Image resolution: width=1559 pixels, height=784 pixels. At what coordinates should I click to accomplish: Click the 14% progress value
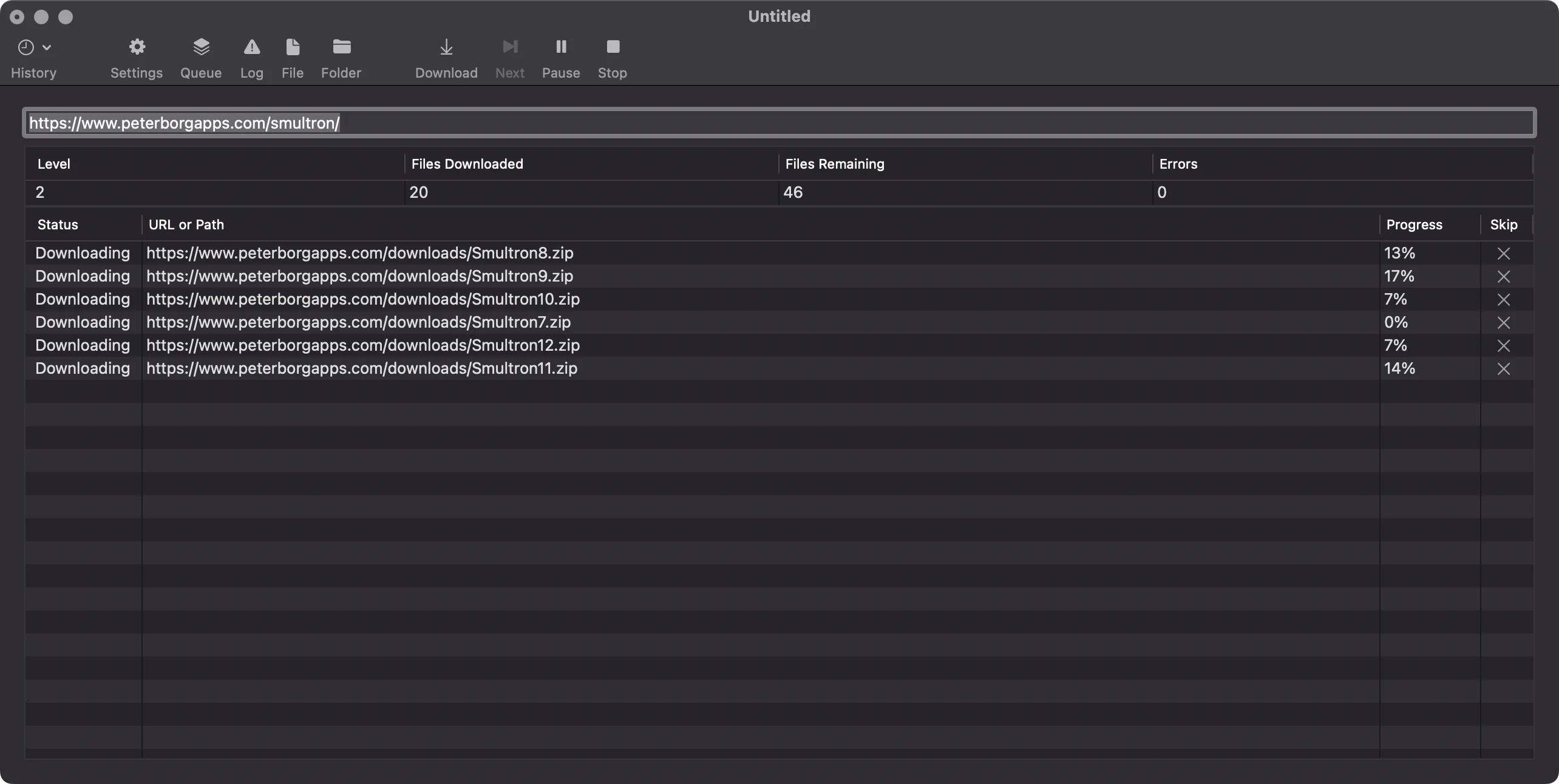[1399, 368]
